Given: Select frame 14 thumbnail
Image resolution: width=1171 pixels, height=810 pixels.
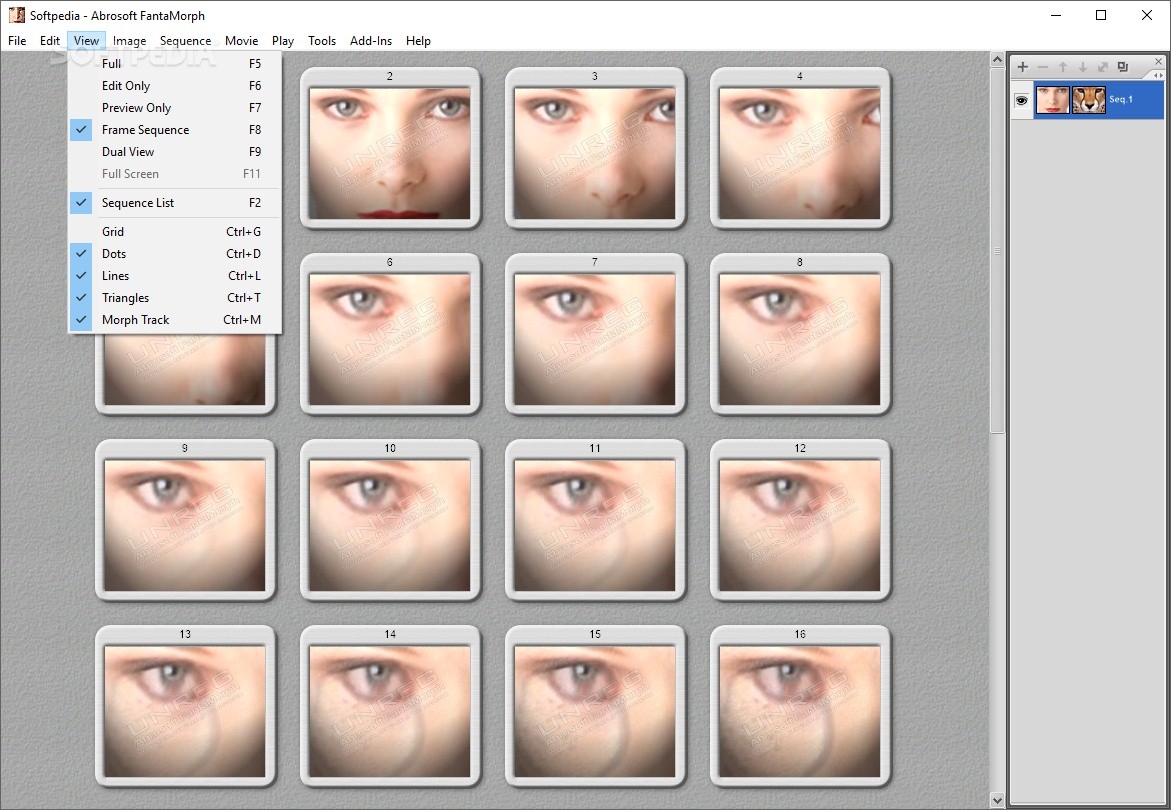Looking at the screenshot, I should pos(390,705).
